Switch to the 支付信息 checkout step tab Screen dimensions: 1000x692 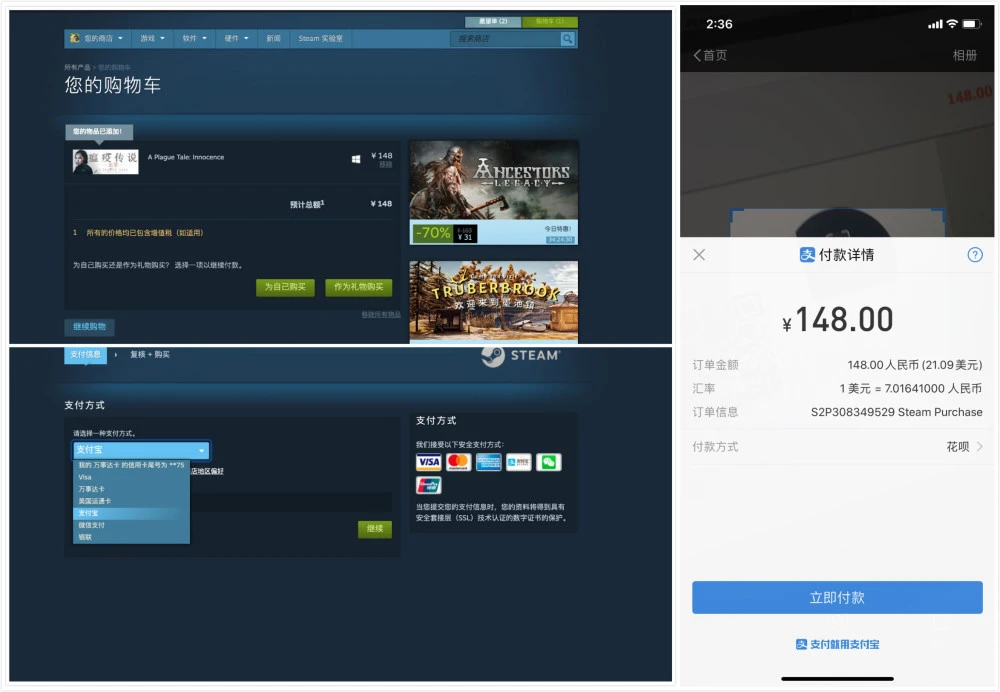pos(85,355)
